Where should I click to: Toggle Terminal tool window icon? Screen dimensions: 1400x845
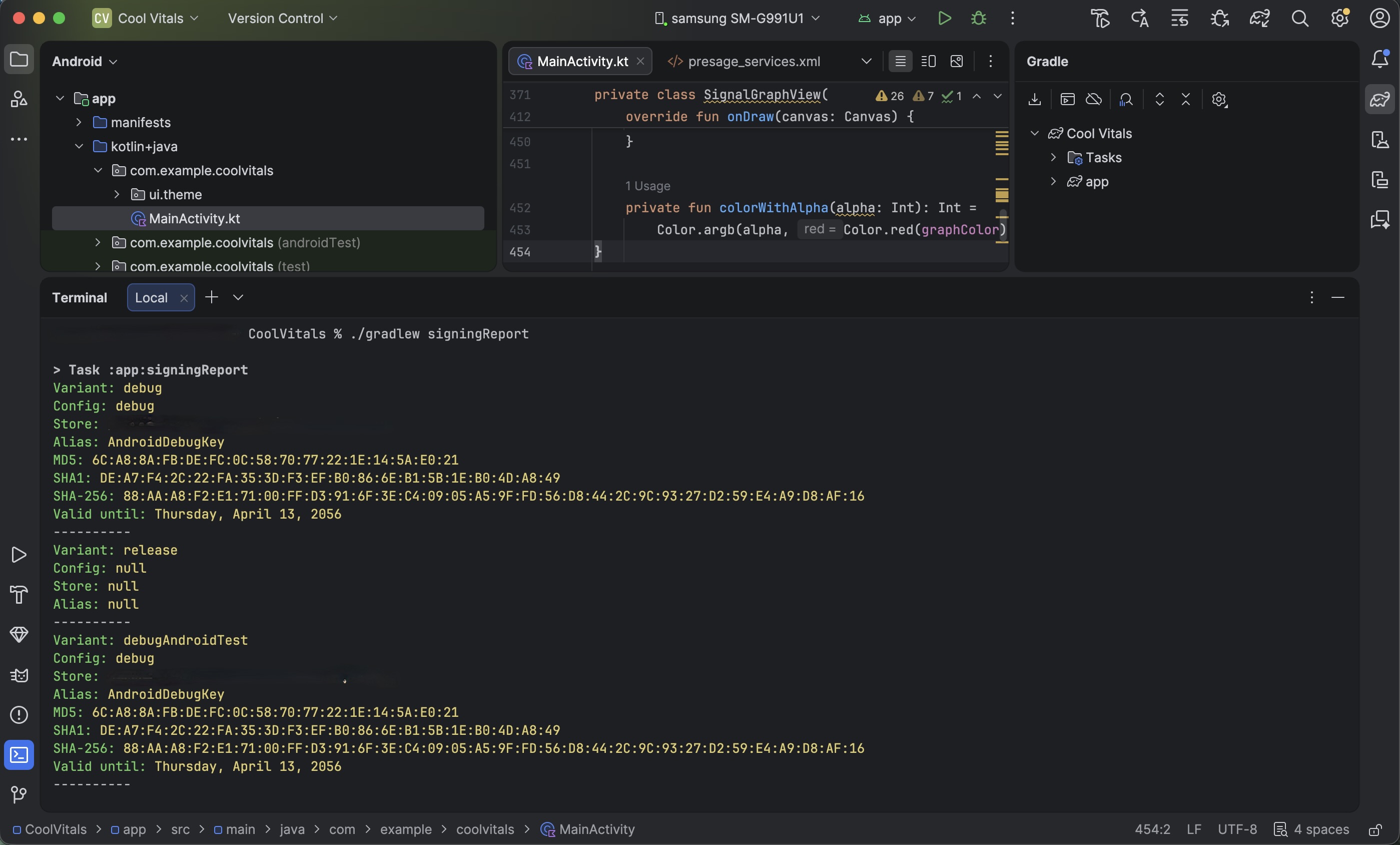tap(19, 755)
